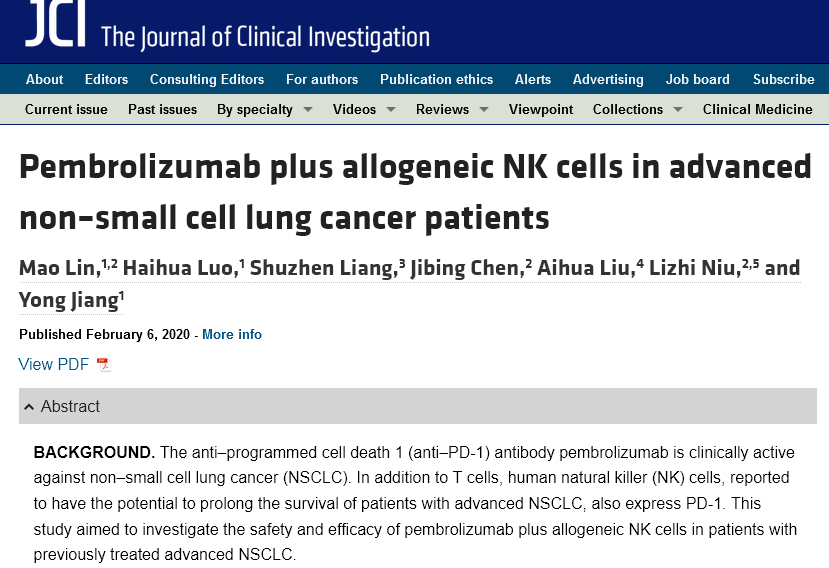Select Clinical Medicine in the secondary nav

point(757,109)
